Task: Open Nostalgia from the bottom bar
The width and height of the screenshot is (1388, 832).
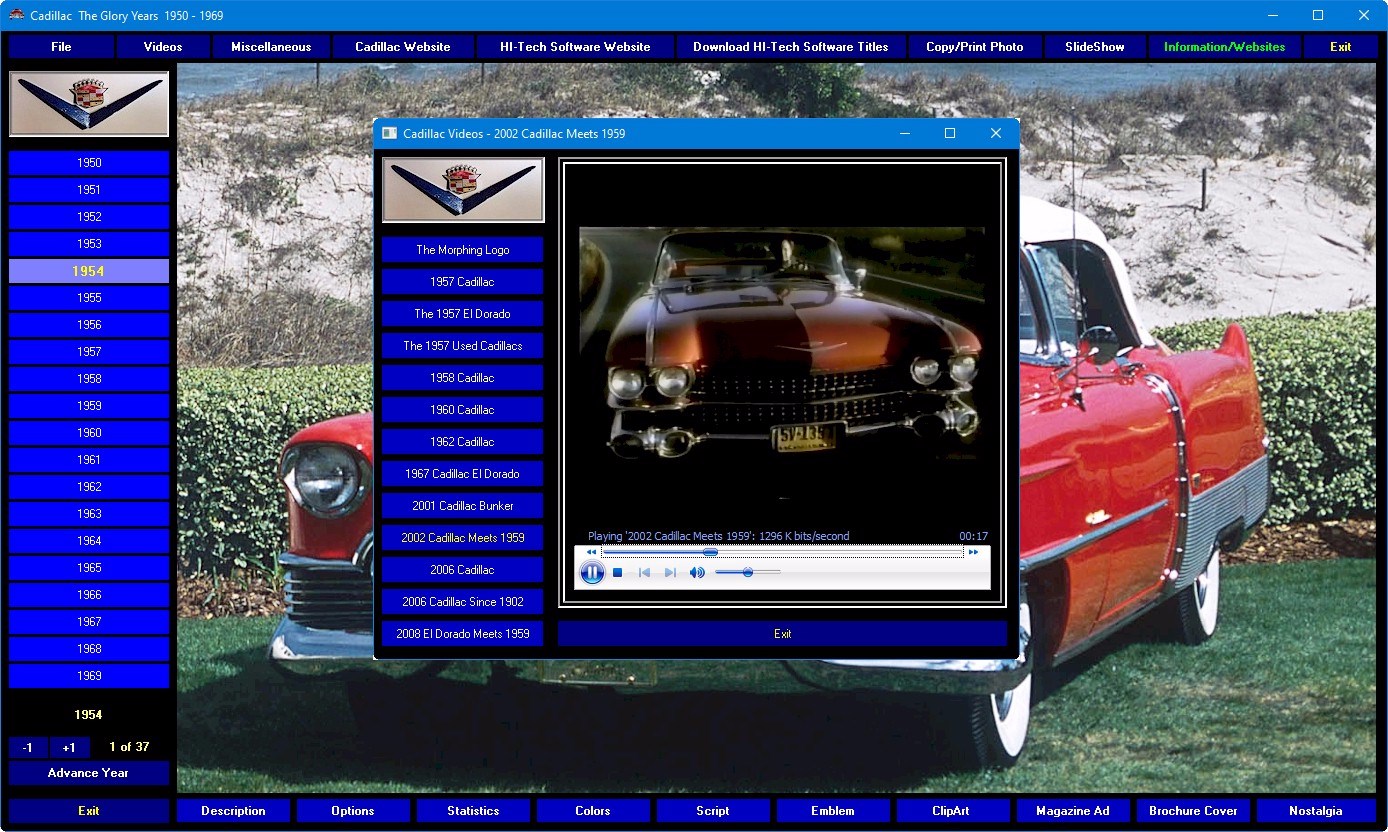Action: (x=1316, y=811)
